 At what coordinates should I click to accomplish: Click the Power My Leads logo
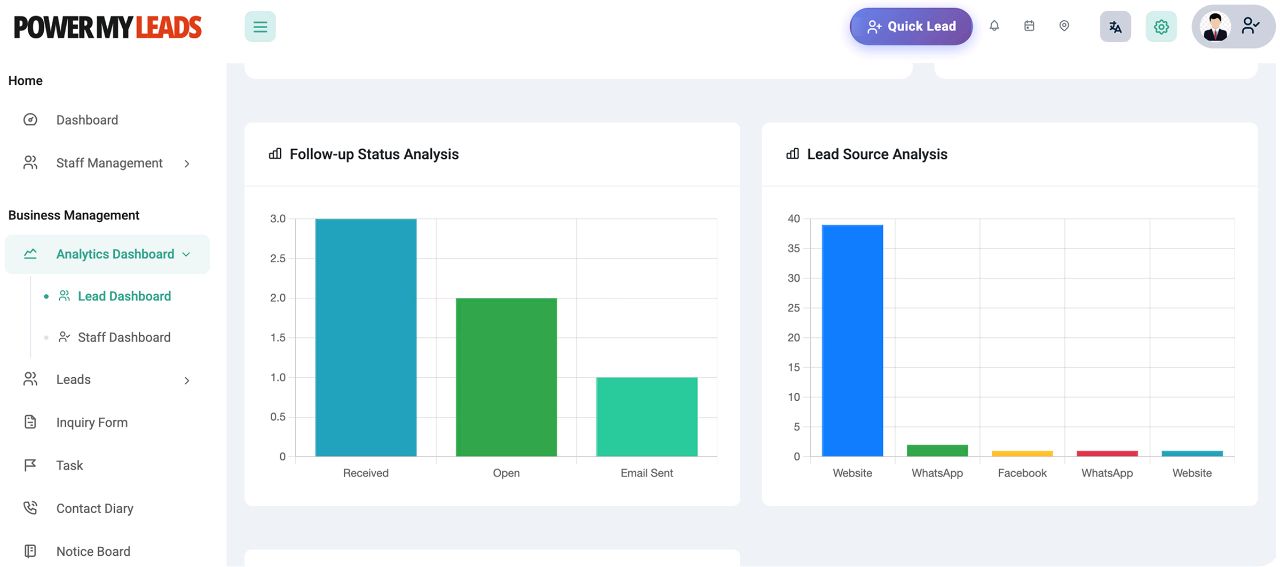point(108,27)
